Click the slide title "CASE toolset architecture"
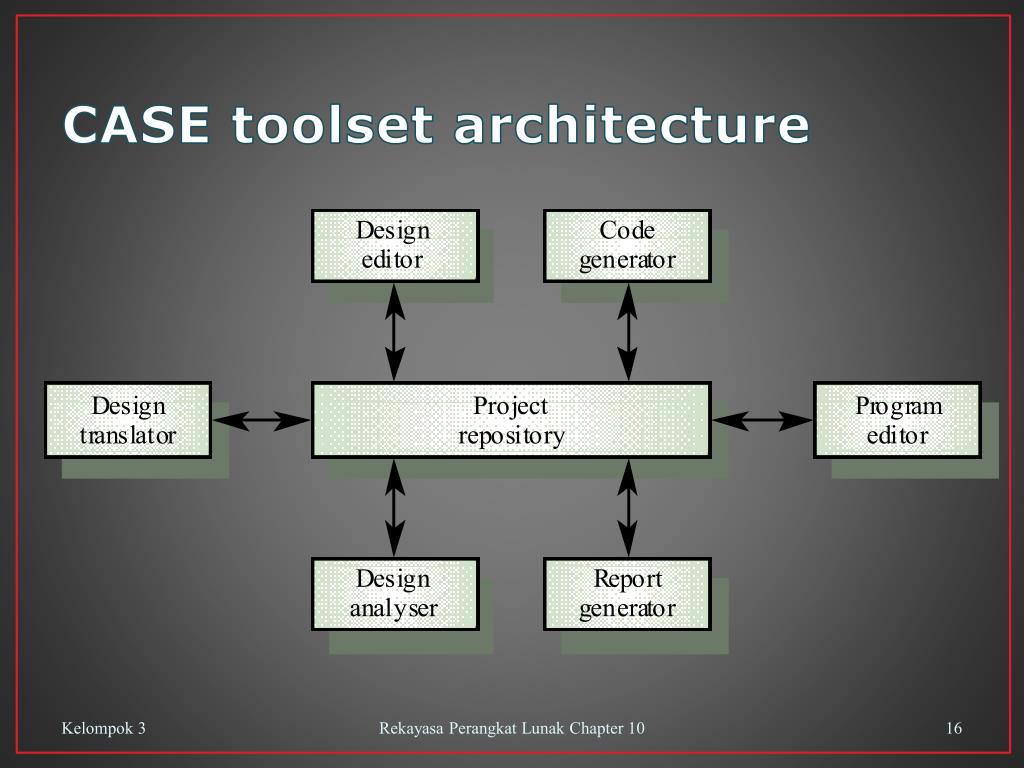Image resolution: width=1024 pixels, height=768 pixels. point(436,124)
